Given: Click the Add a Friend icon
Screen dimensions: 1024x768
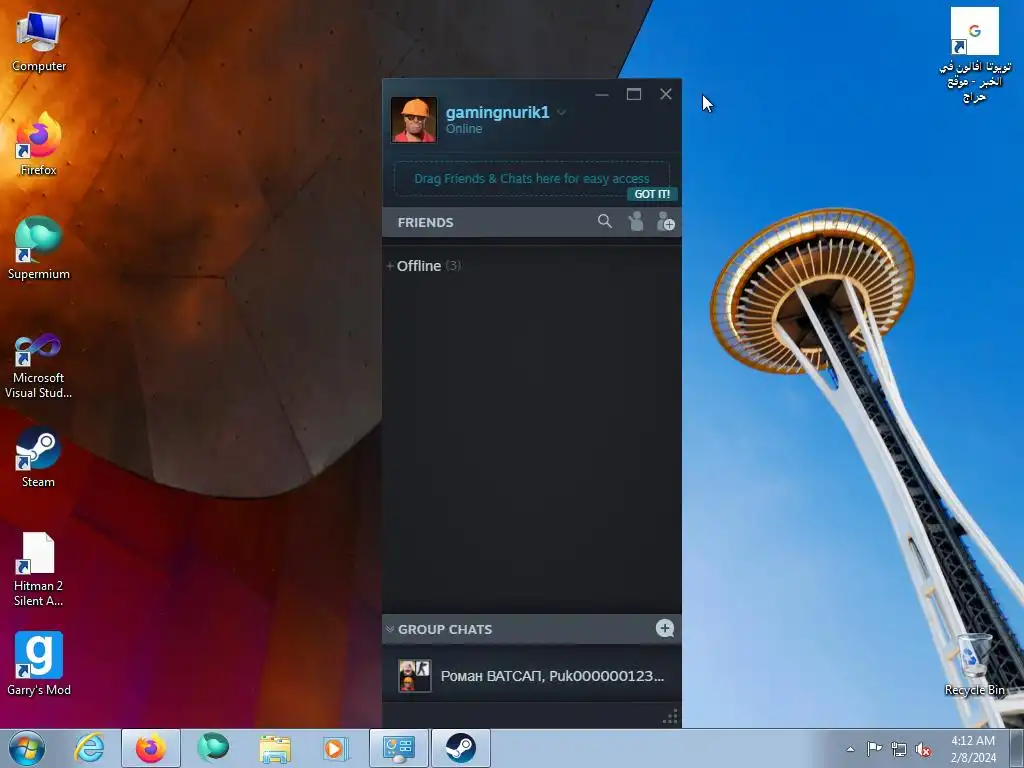Looking at the screenshot, I should 665,222.
